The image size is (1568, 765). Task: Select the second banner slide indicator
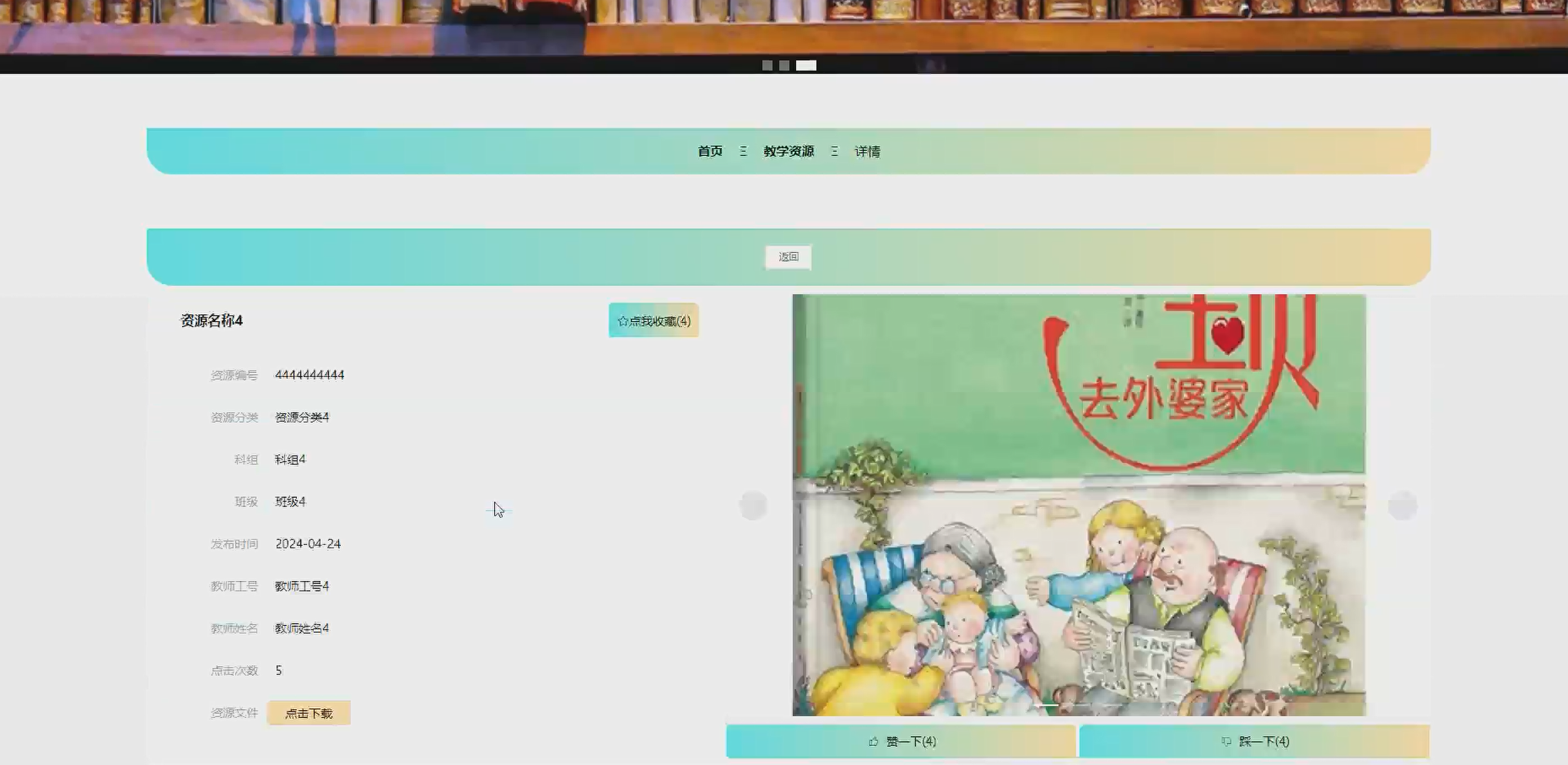tap(785, 65)
